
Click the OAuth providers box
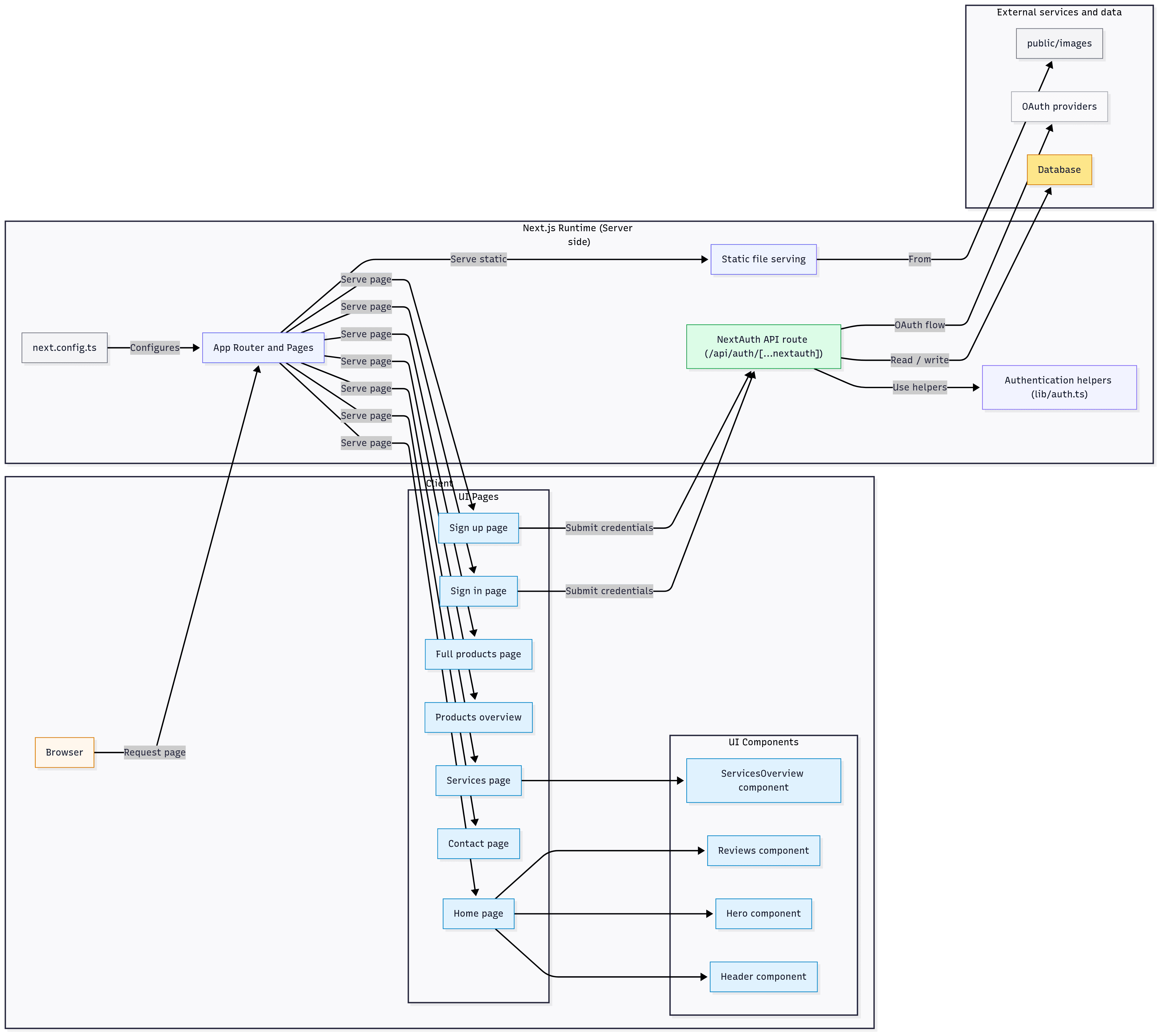[x=1059, y=106]
